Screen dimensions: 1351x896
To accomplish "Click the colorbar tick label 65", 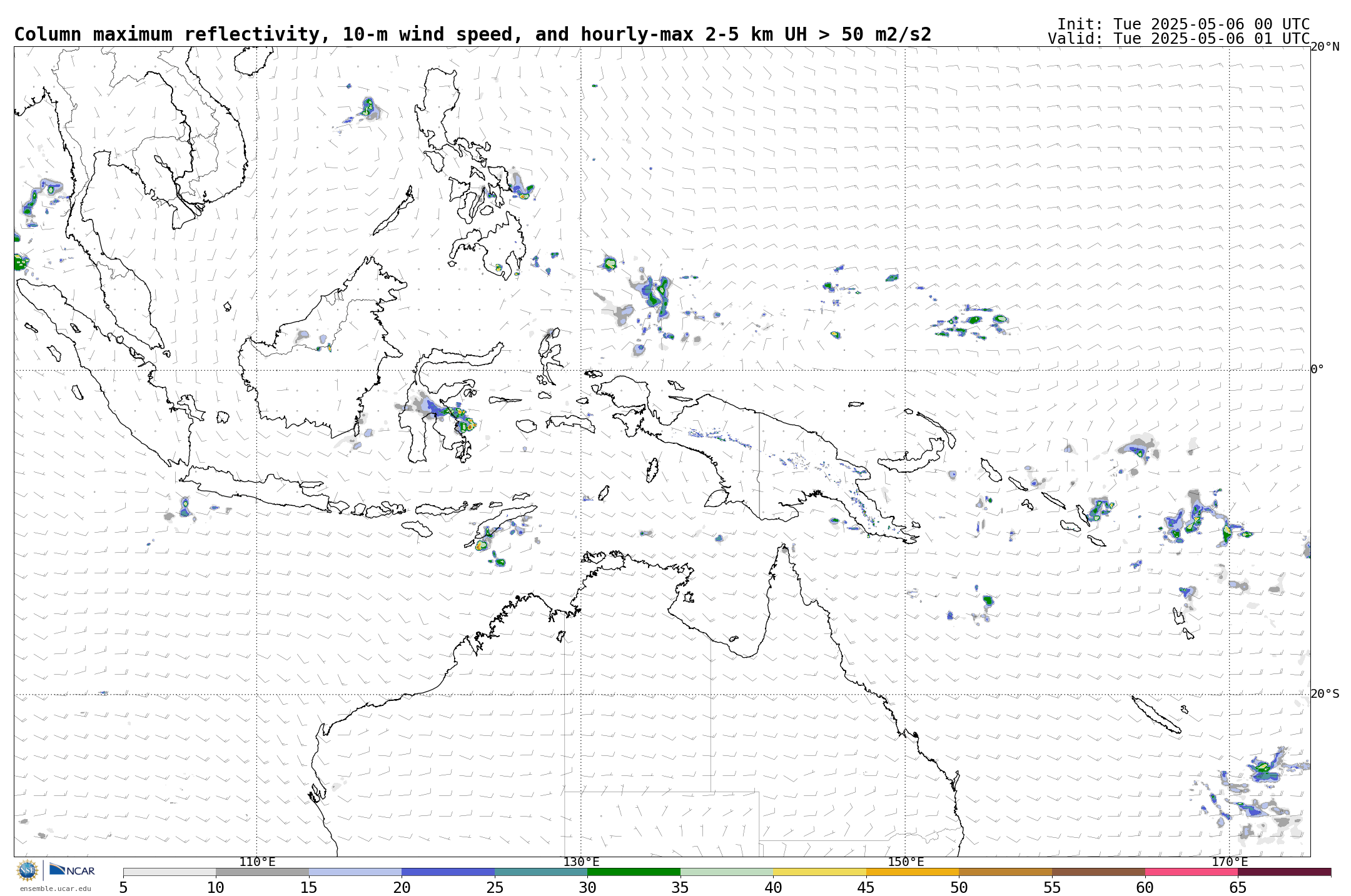I will [x=1238, y=888].
